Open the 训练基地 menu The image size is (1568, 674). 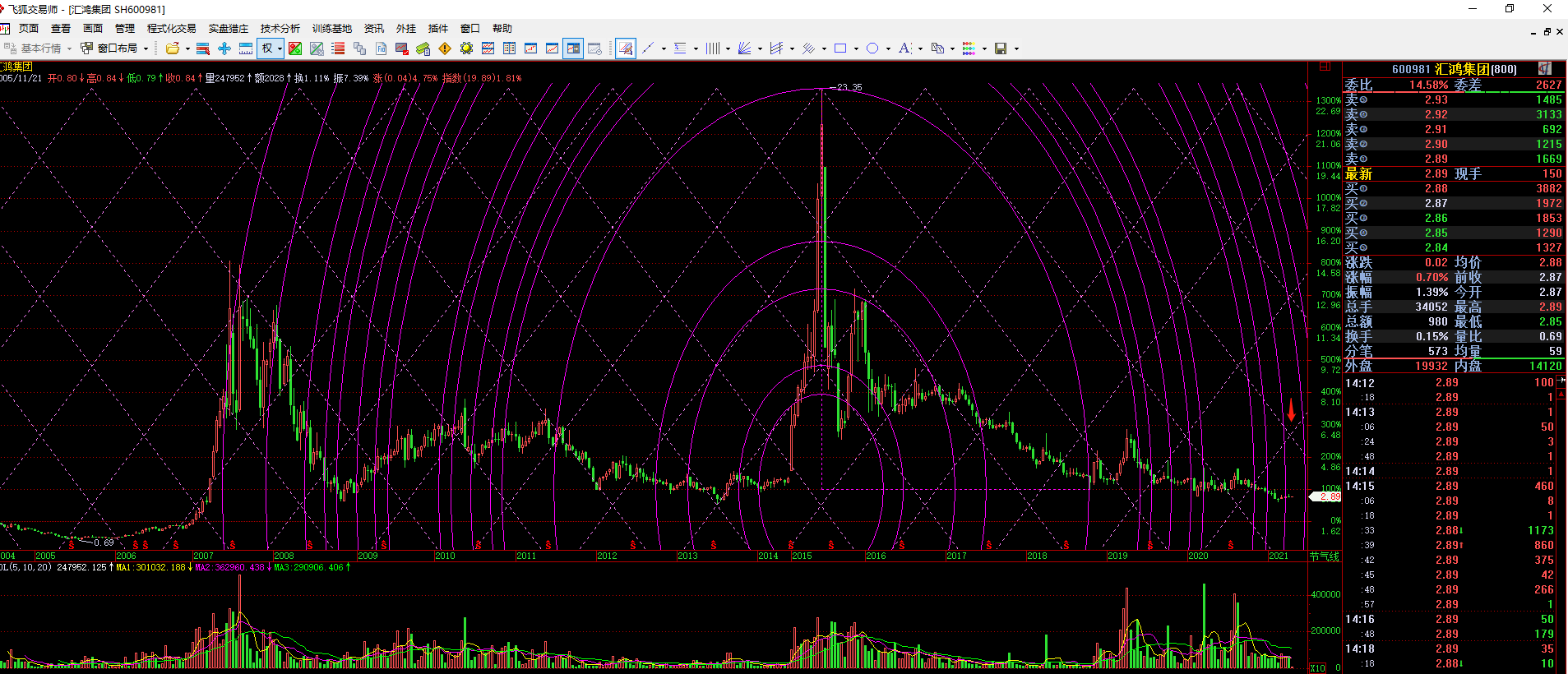point(332,29)
